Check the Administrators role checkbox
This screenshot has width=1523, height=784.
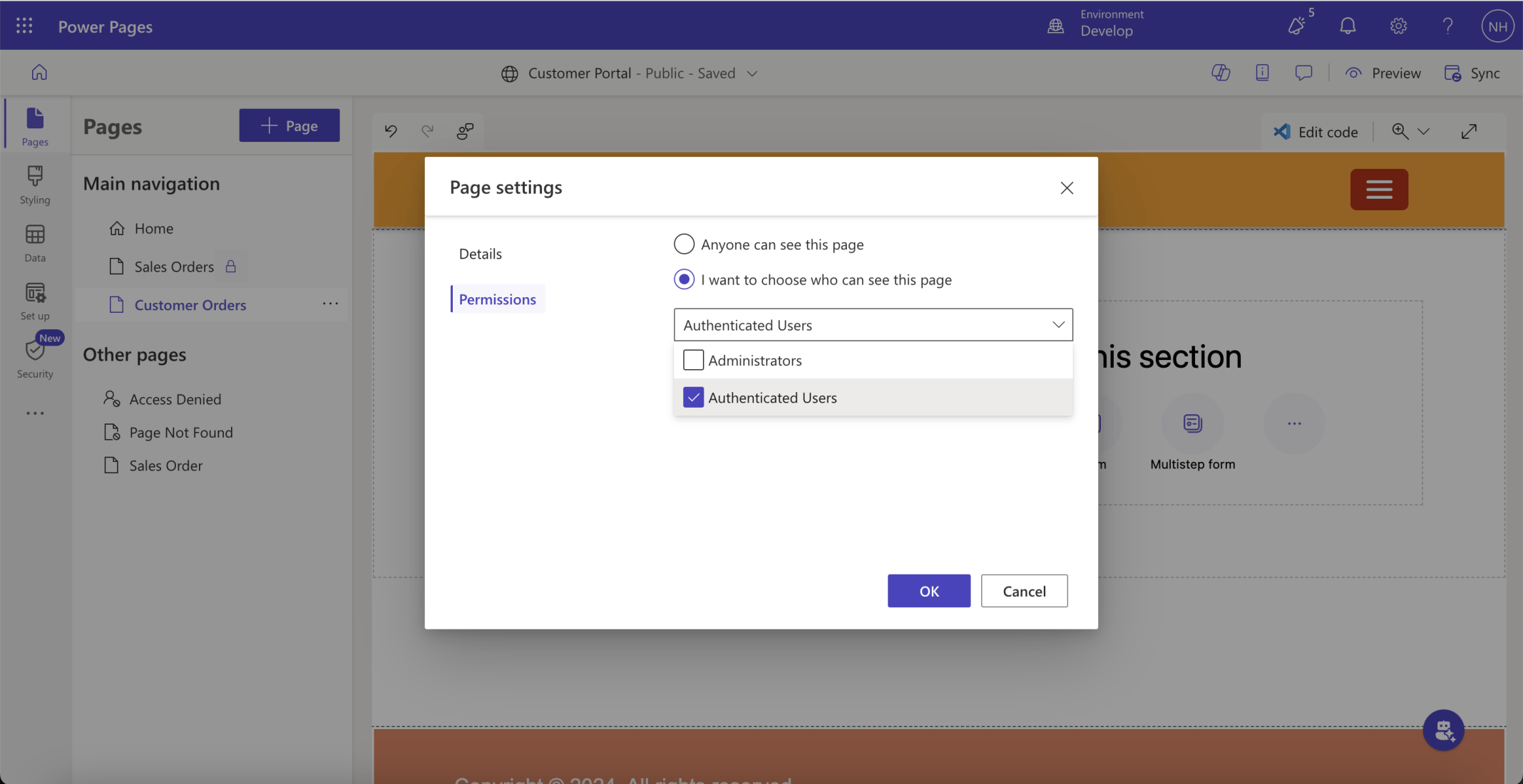tap(693, 361)
